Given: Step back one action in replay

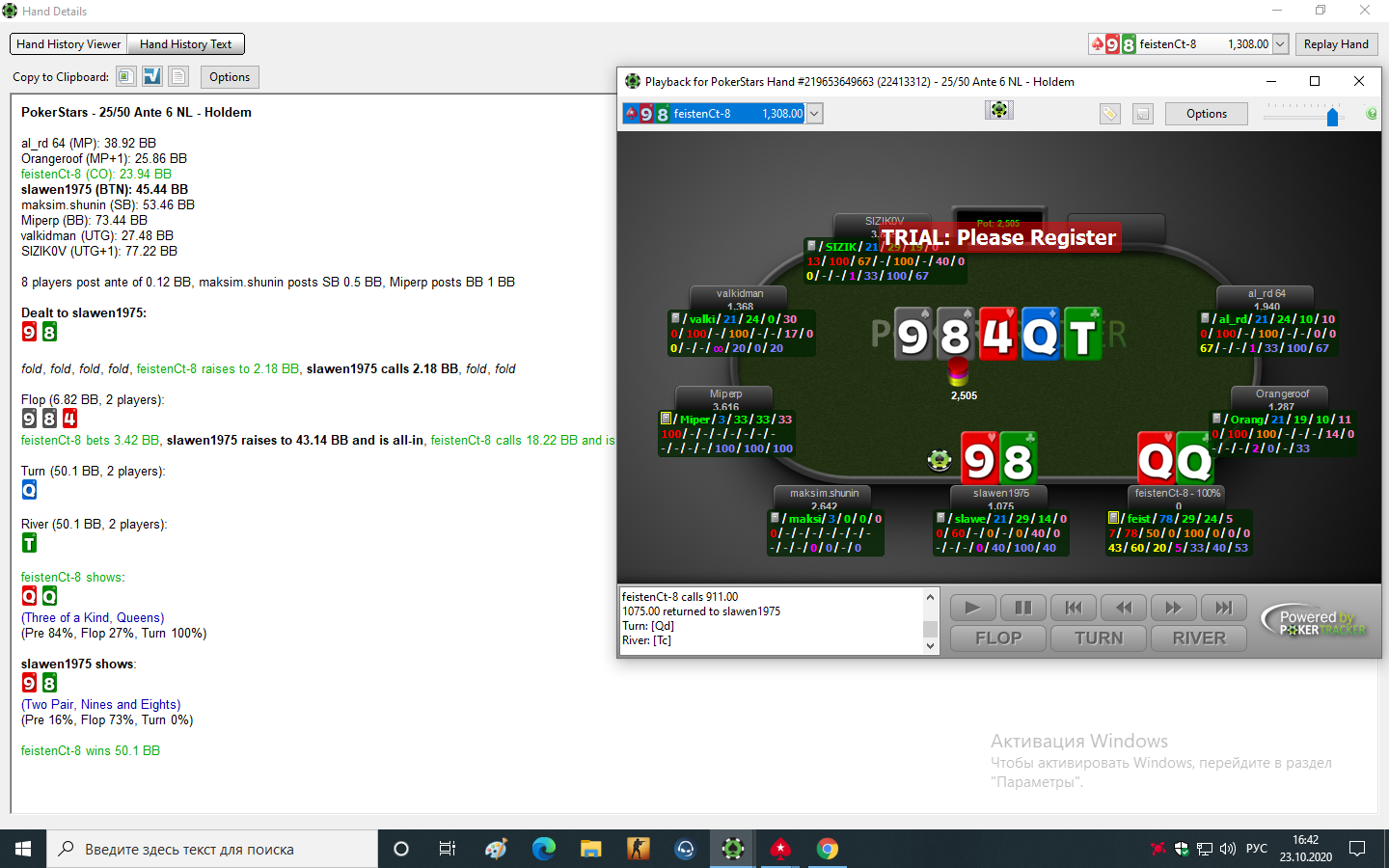Looking at the screenshot, I should 1124,608.
